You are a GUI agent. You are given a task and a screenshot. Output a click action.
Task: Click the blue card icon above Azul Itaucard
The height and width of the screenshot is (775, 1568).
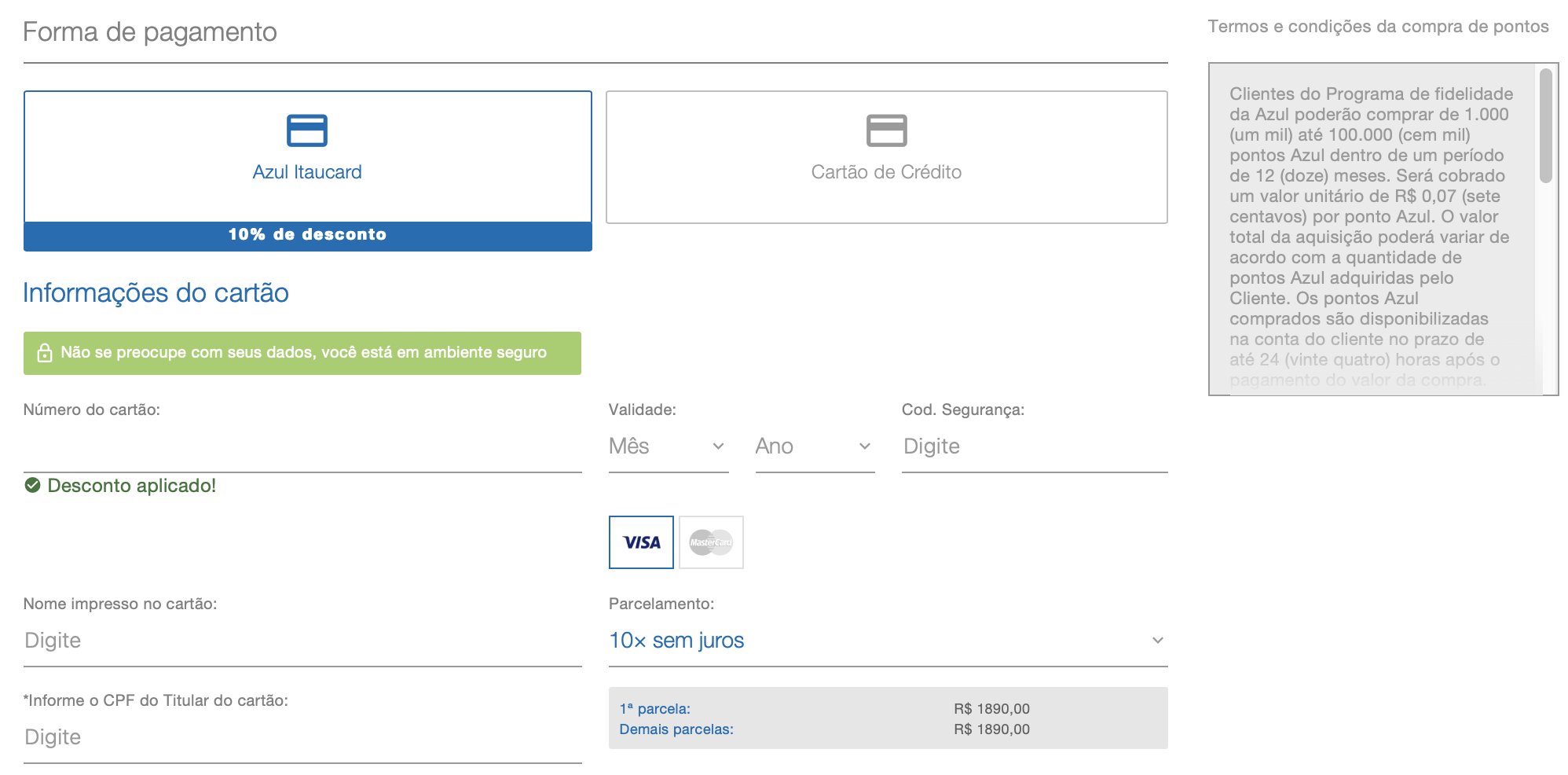point(307,130)
